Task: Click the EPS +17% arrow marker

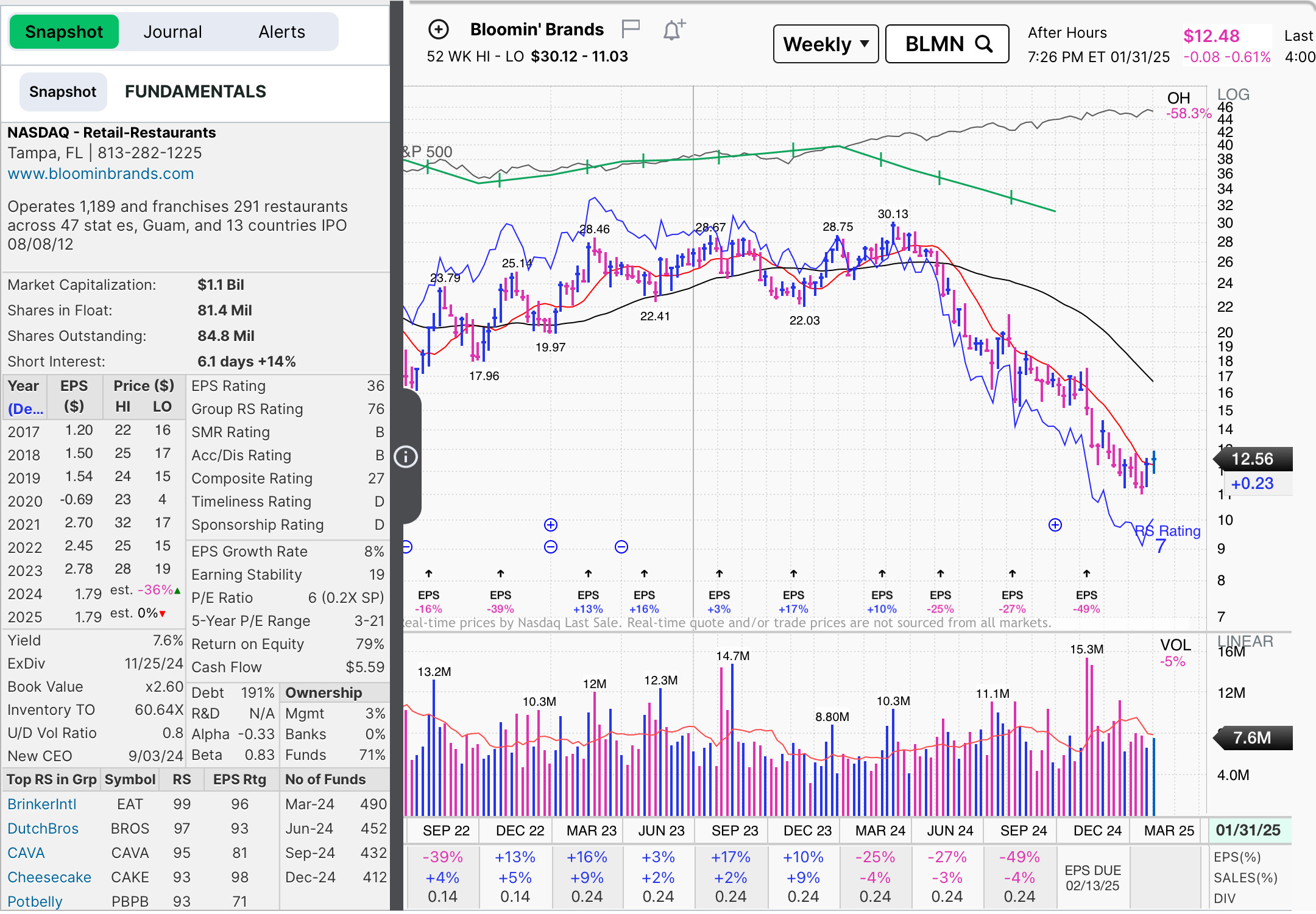Action: (x=794, y=574)
